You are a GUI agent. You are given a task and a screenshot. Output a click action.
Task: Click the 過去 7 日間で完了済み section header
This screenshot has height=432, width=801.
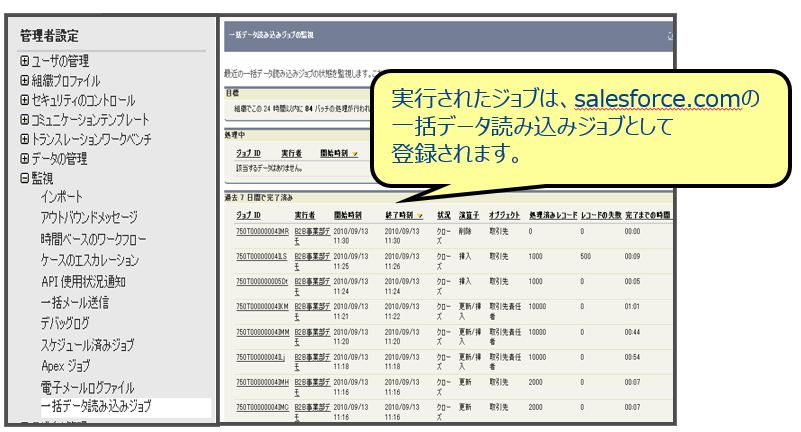(259, 198)
